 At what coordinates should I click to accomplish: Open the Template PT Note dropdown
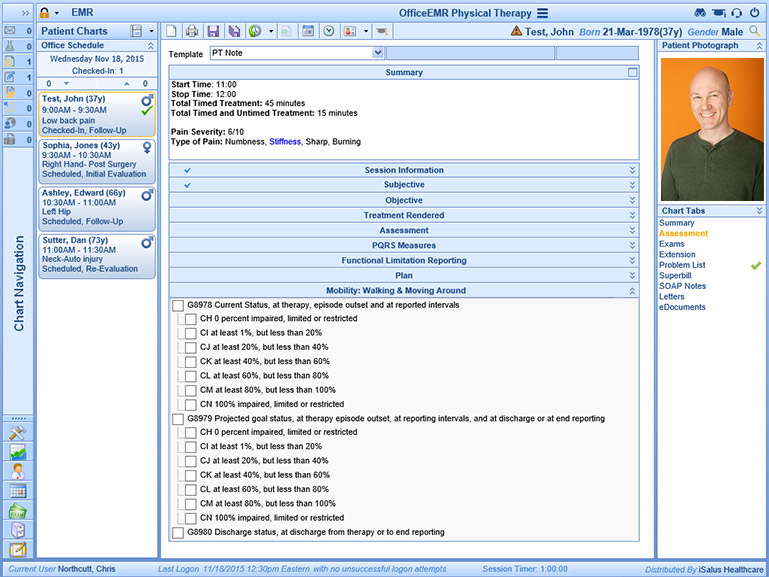click(378, 53)
